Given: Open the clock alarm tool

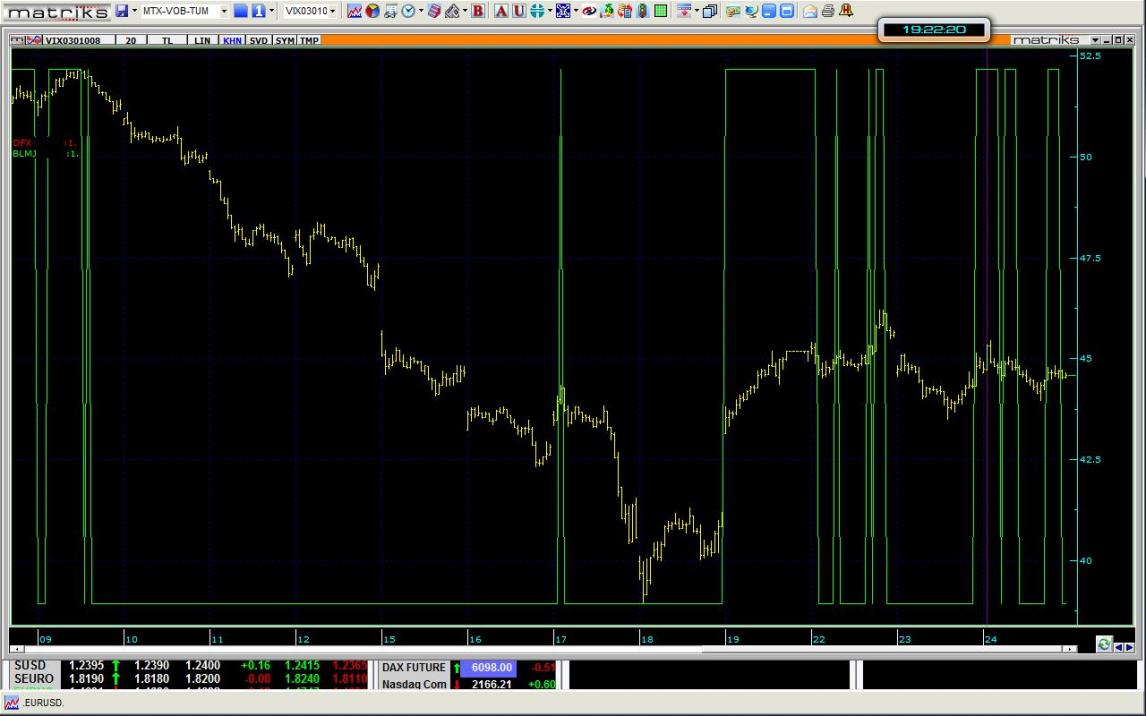Looking at the screenshot, I should coord(408,11).
